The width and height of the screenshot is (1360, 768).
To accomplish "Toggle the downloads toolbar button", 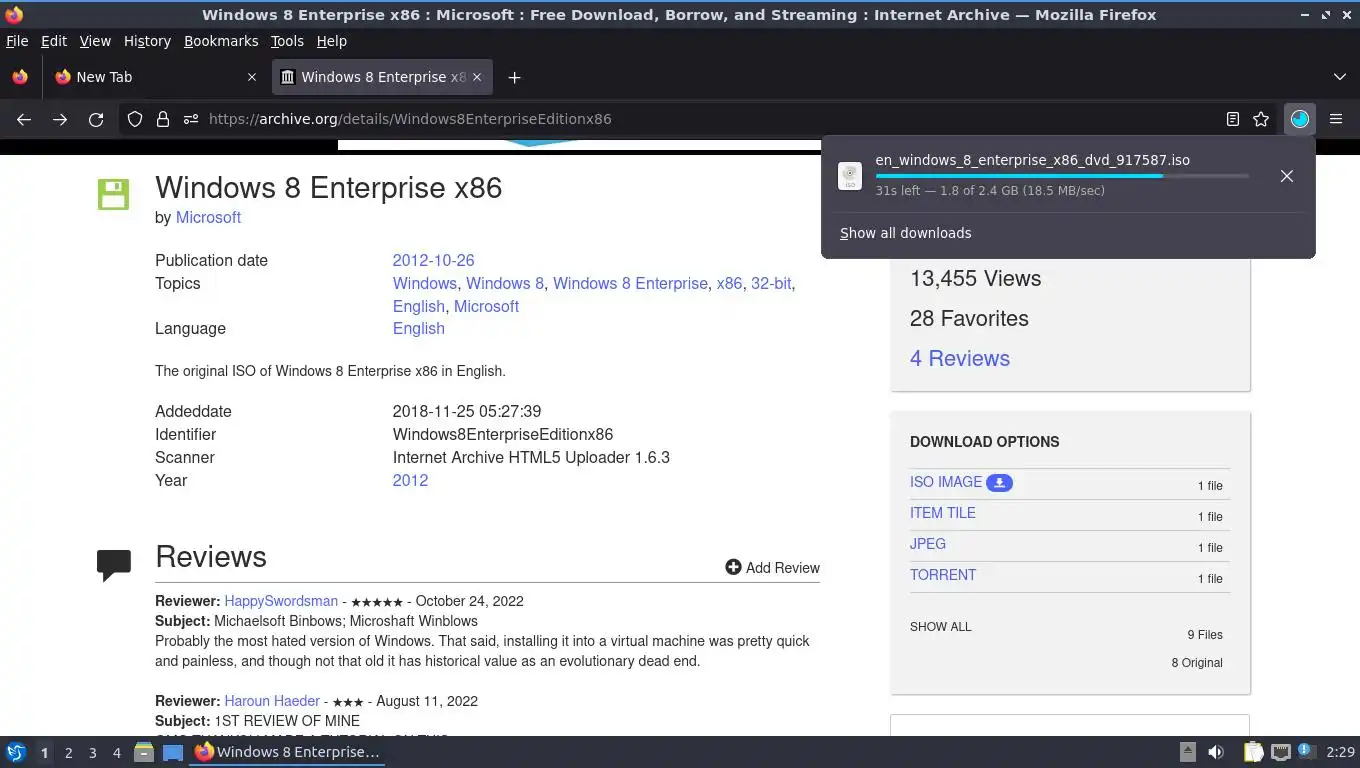I will [1300, 119].
